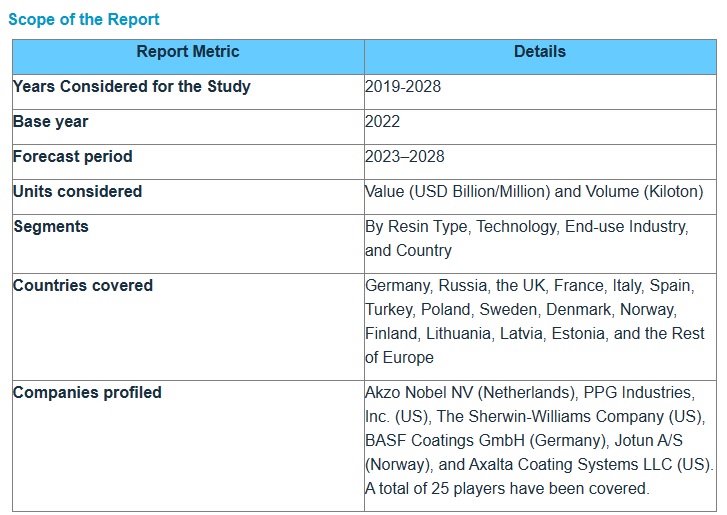Screen dimensions: 727x515
Task: Click the 'Scope of the Report' heading
Action: [84, 19]
